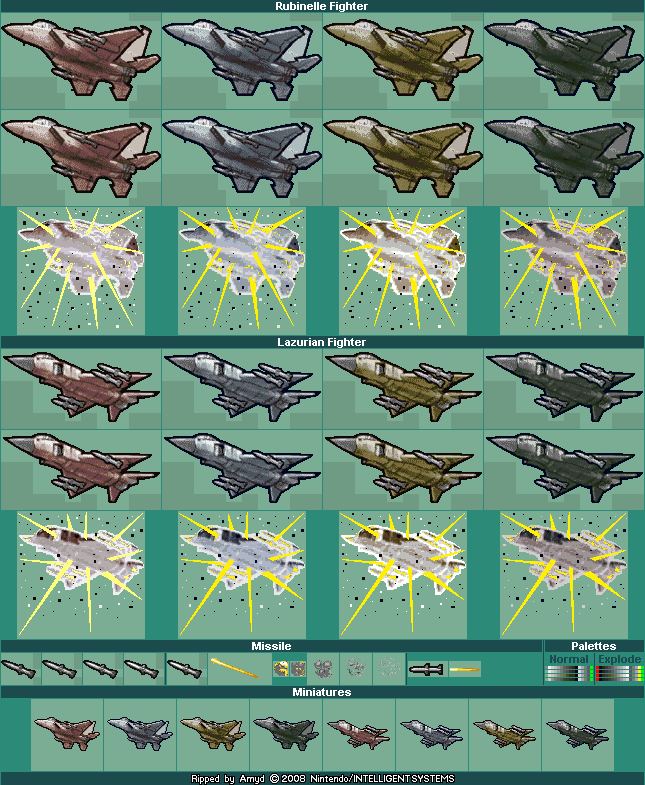Select the green Rubinelle Fighter first-frame sprite
The image size is (645, 785).
click(564, 61)
